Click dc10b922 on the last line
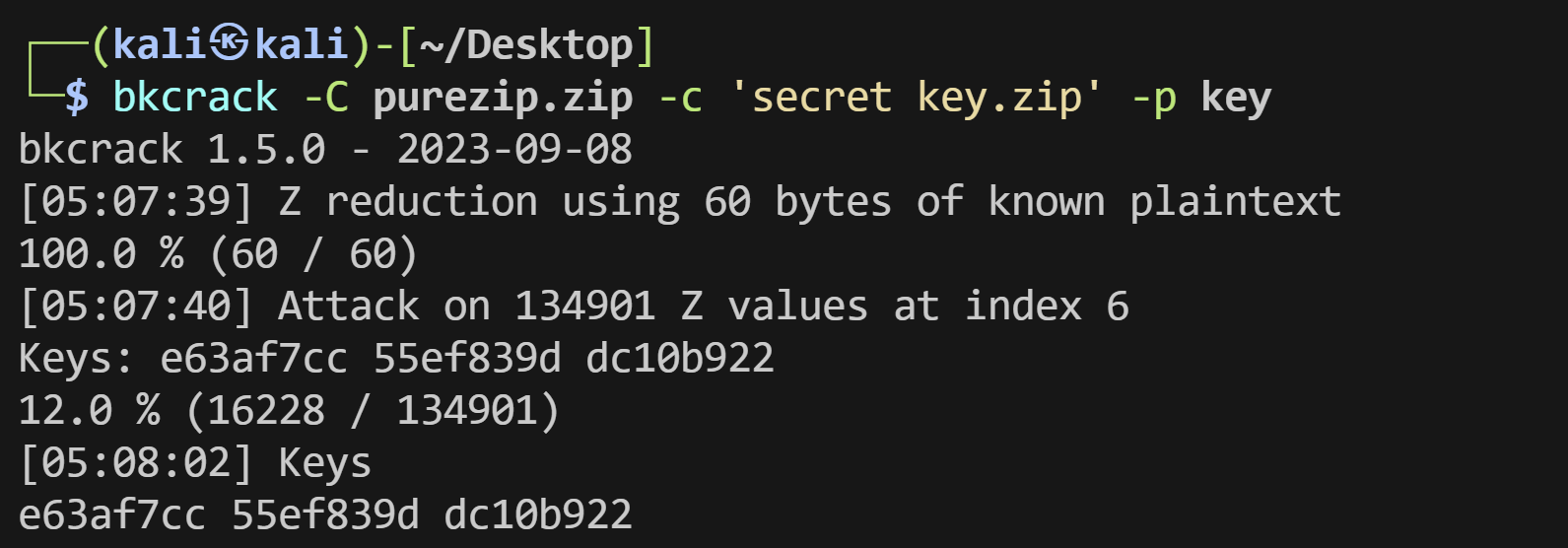The height and width of the screenshot is (548, 1568). tap(538, 514)
